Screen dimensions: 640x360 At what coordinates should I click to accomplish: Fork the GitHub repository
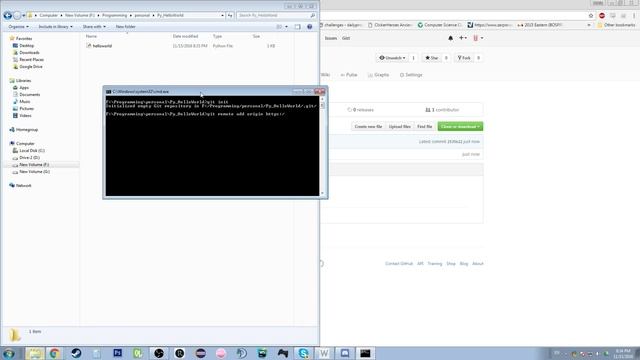[x=464, y=58]
